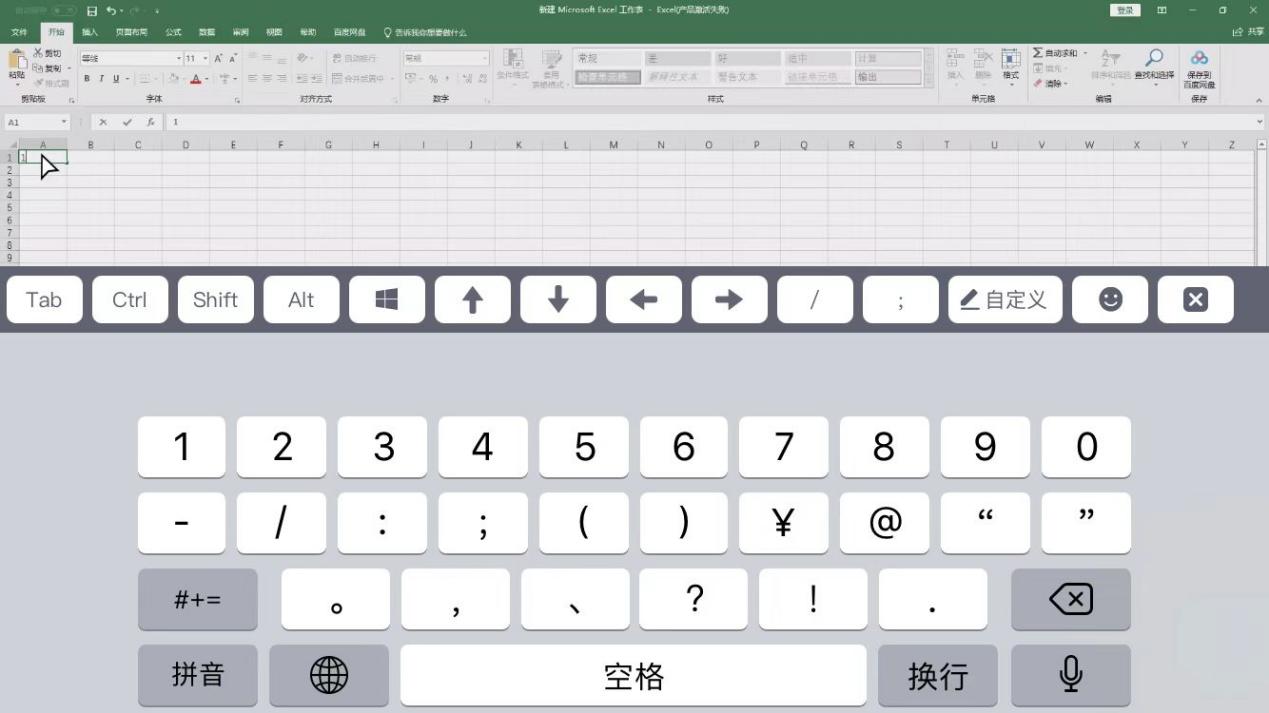Screen dimensions: 1269x713
Task: Open the Page Layout (页面布局) tab
Action: (x=131, y=33)
